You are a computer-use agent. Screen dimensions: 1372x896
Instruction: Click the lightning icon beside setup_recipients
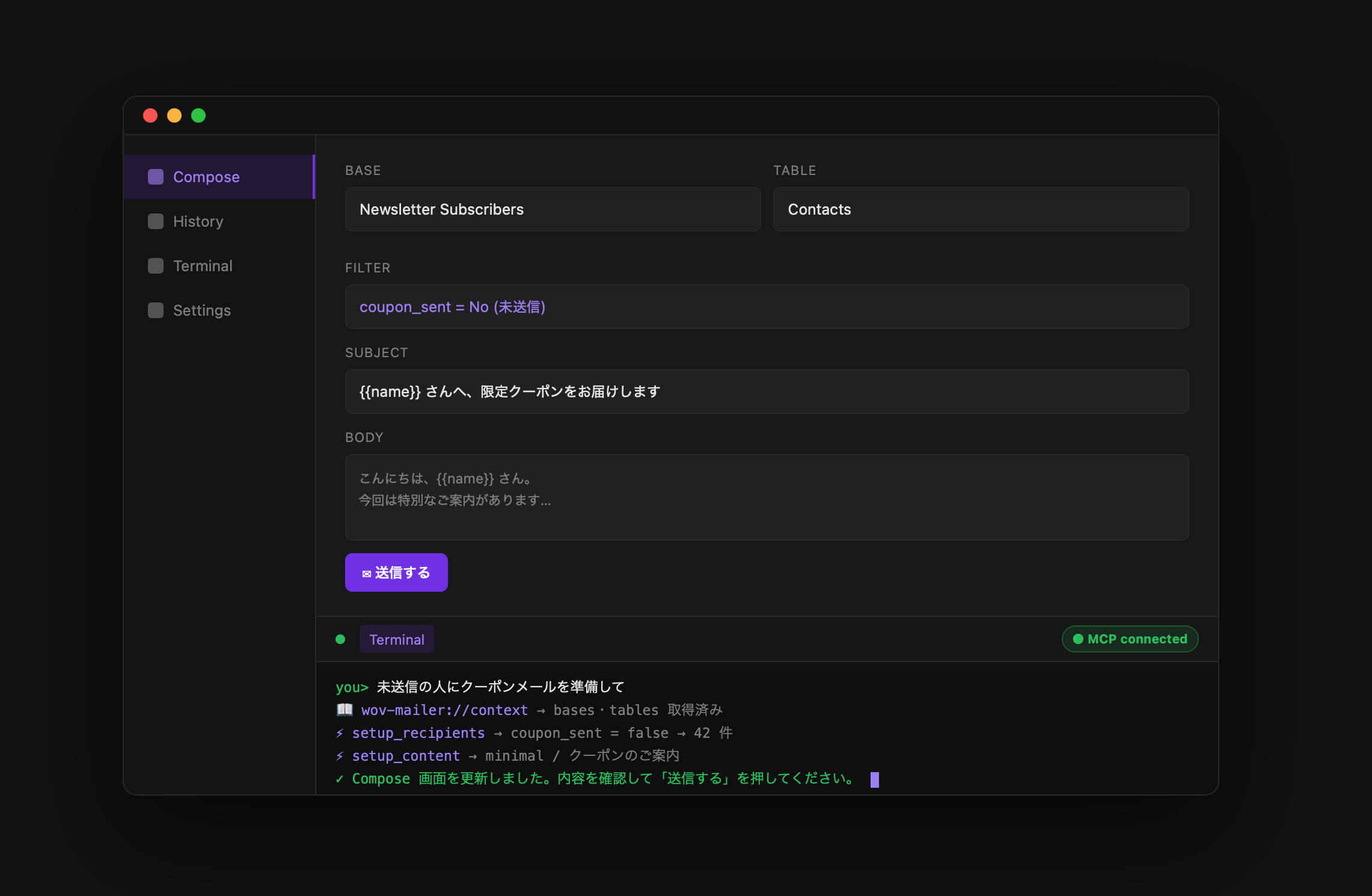click(x=340, y=733)
